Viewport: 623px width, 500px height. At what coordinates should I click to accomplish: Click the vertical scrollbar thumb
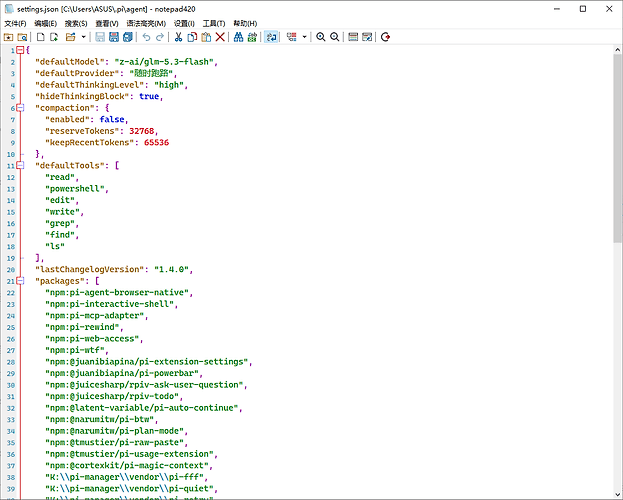click(x=617, y=149)
